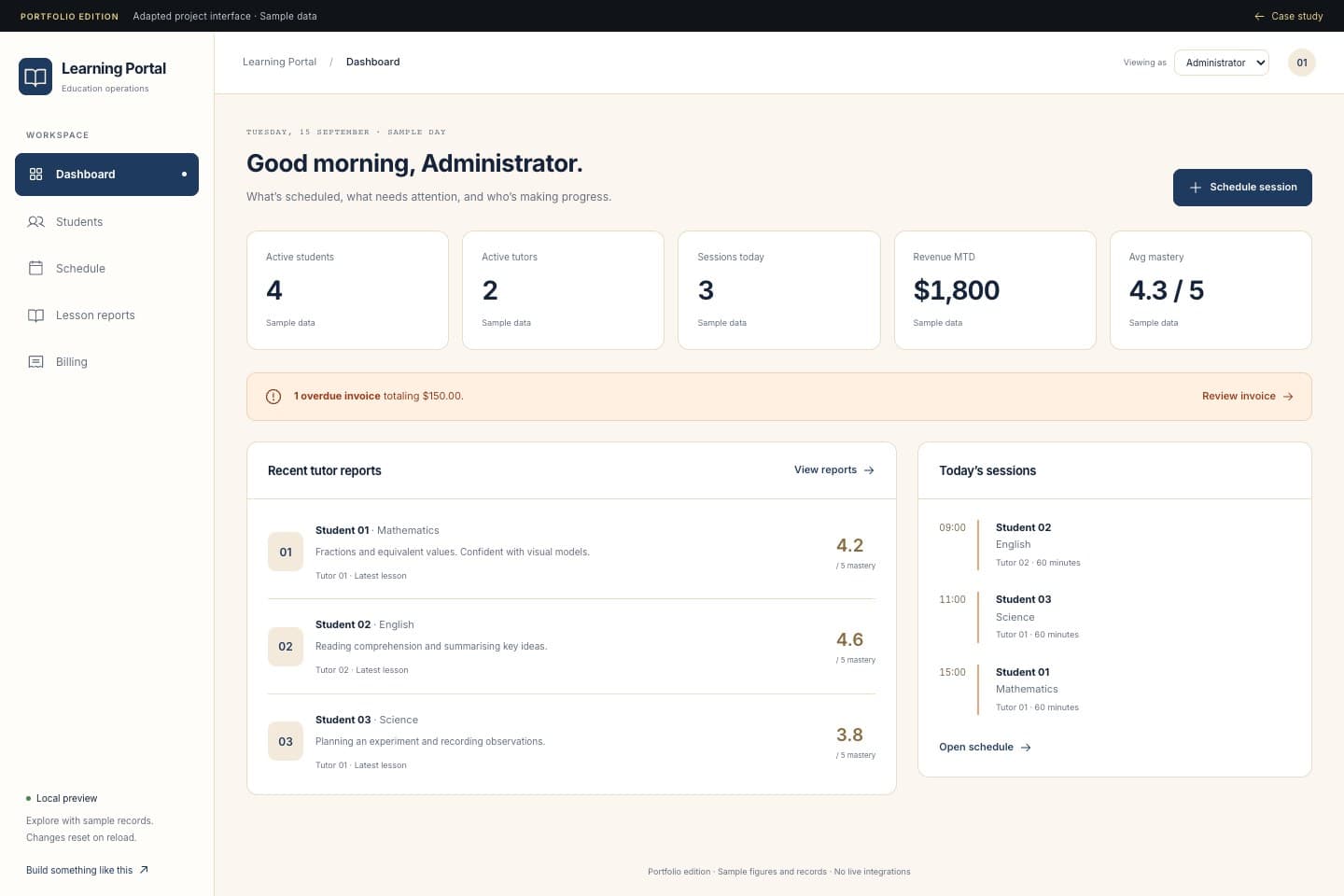
Task: Open the Viewing as Administrator dropdown
Action: click(x=1222, y=63)
